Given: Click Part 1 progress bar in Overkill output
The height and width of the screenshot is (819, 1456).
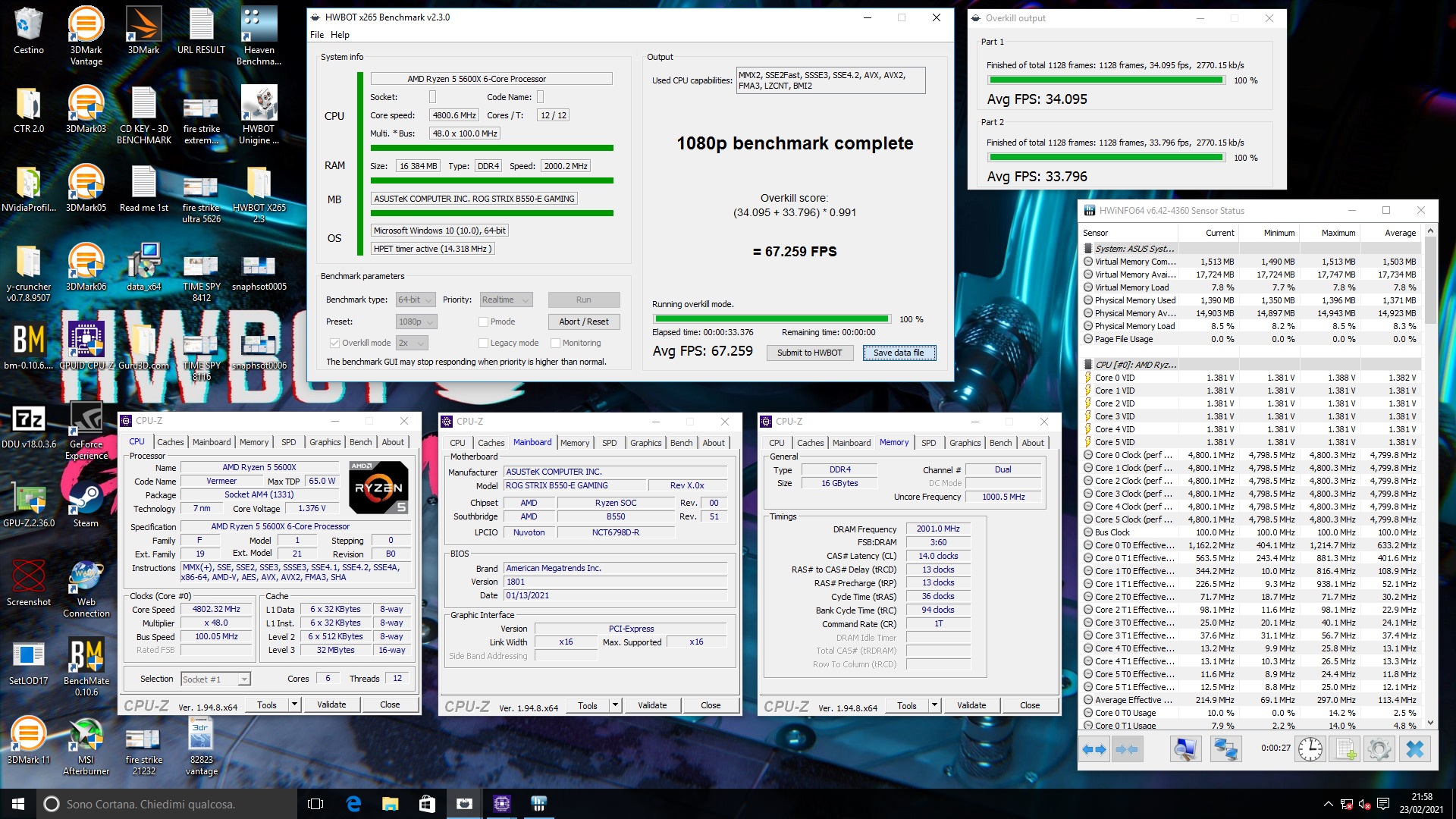Looking at the screenshot, I should [x=1106, y=80].
